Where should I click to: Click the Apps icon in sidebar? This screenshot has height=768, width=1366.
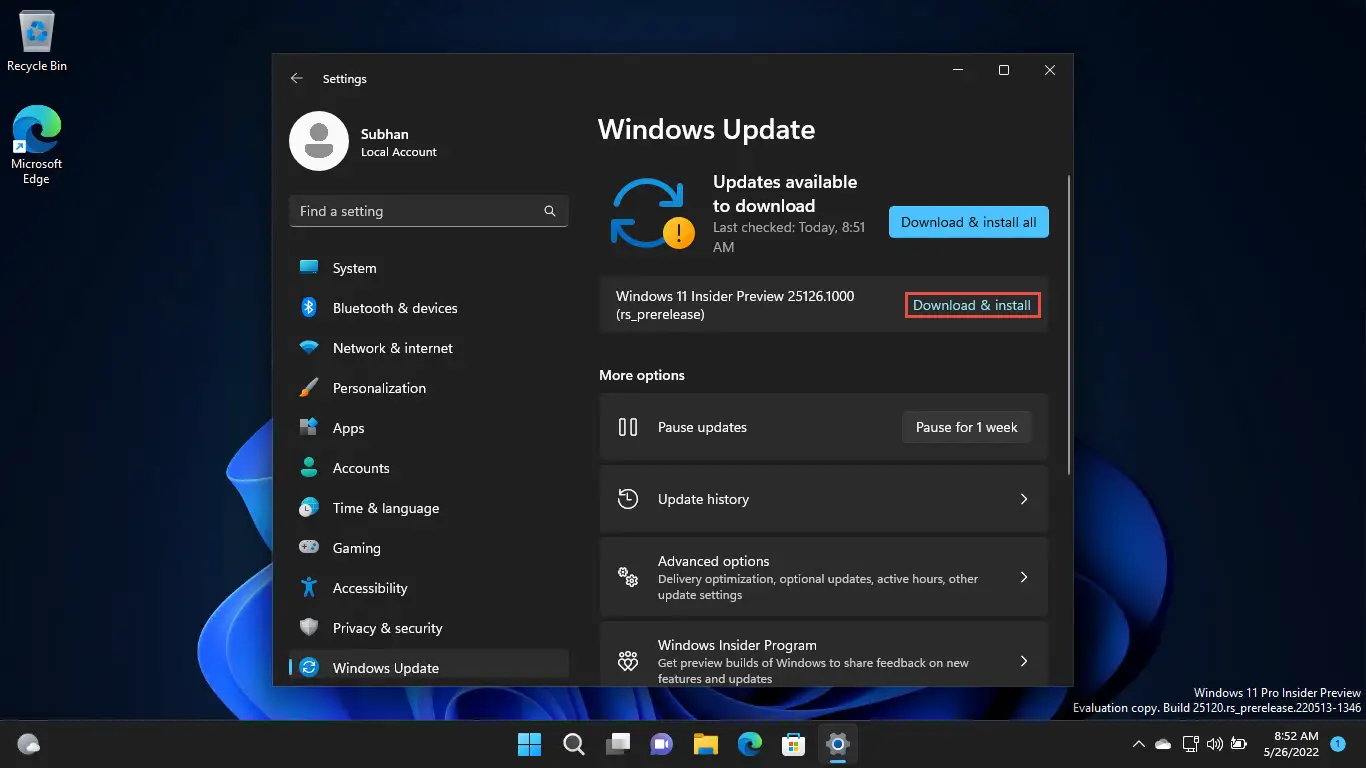click(309, 428)
